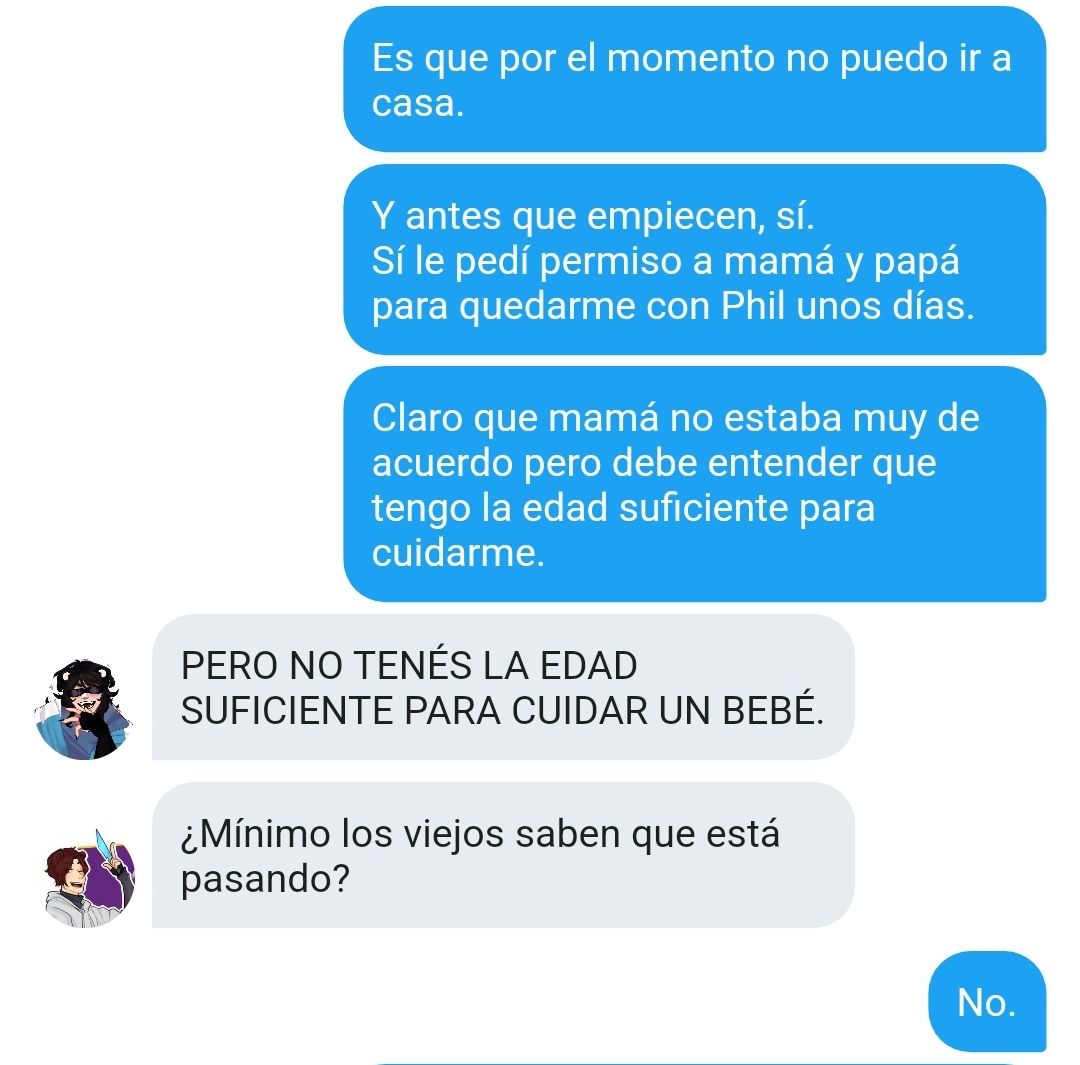1080x1065 pixels.
Task: Tap the partially visible blue bubble at bottom edge
Action: tap(709, 1063)
